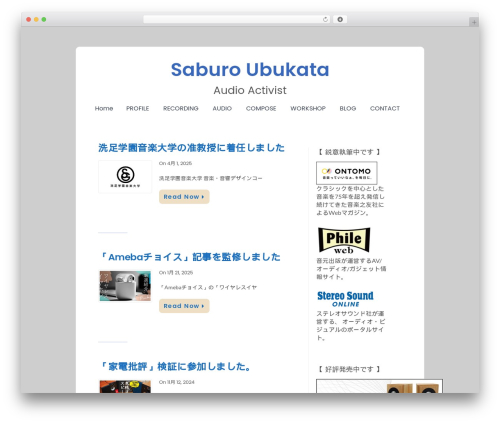Click the 家電批評 post thumbnail
This screenshot has height=423, width=500.
pos(125,386)
